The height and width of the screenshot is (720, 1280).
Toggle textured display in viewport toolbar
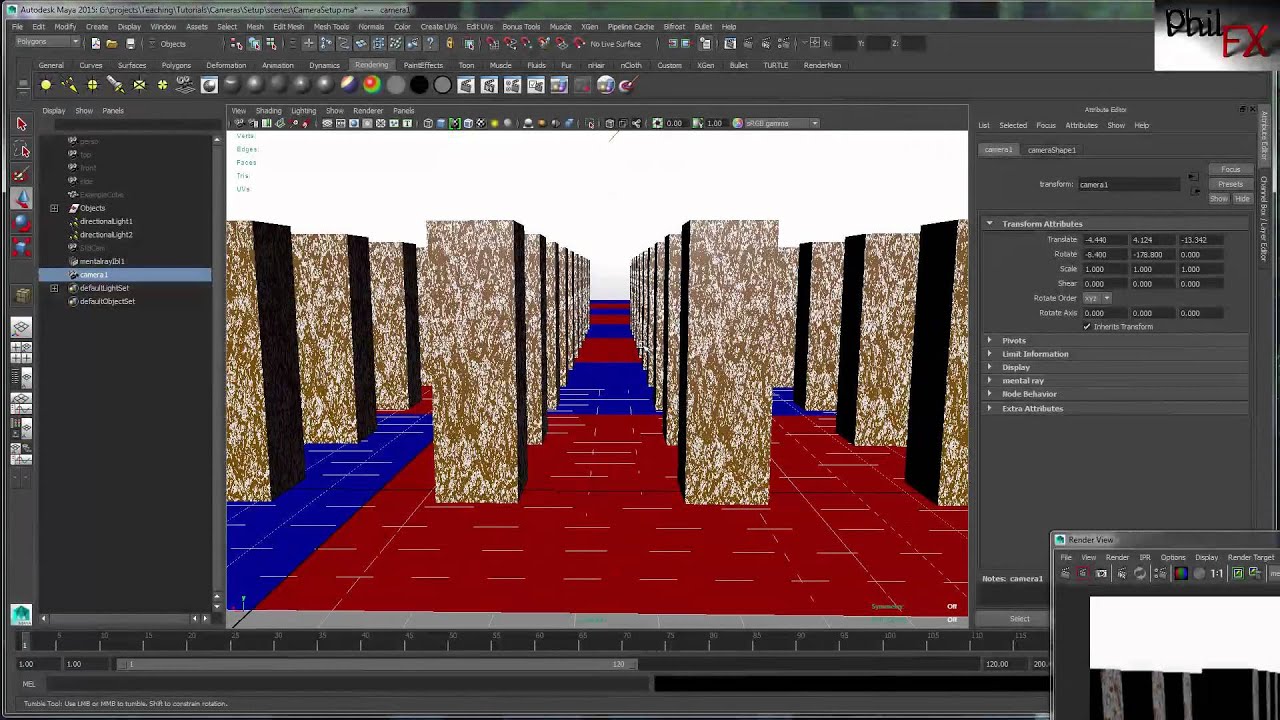coord(480,123)
